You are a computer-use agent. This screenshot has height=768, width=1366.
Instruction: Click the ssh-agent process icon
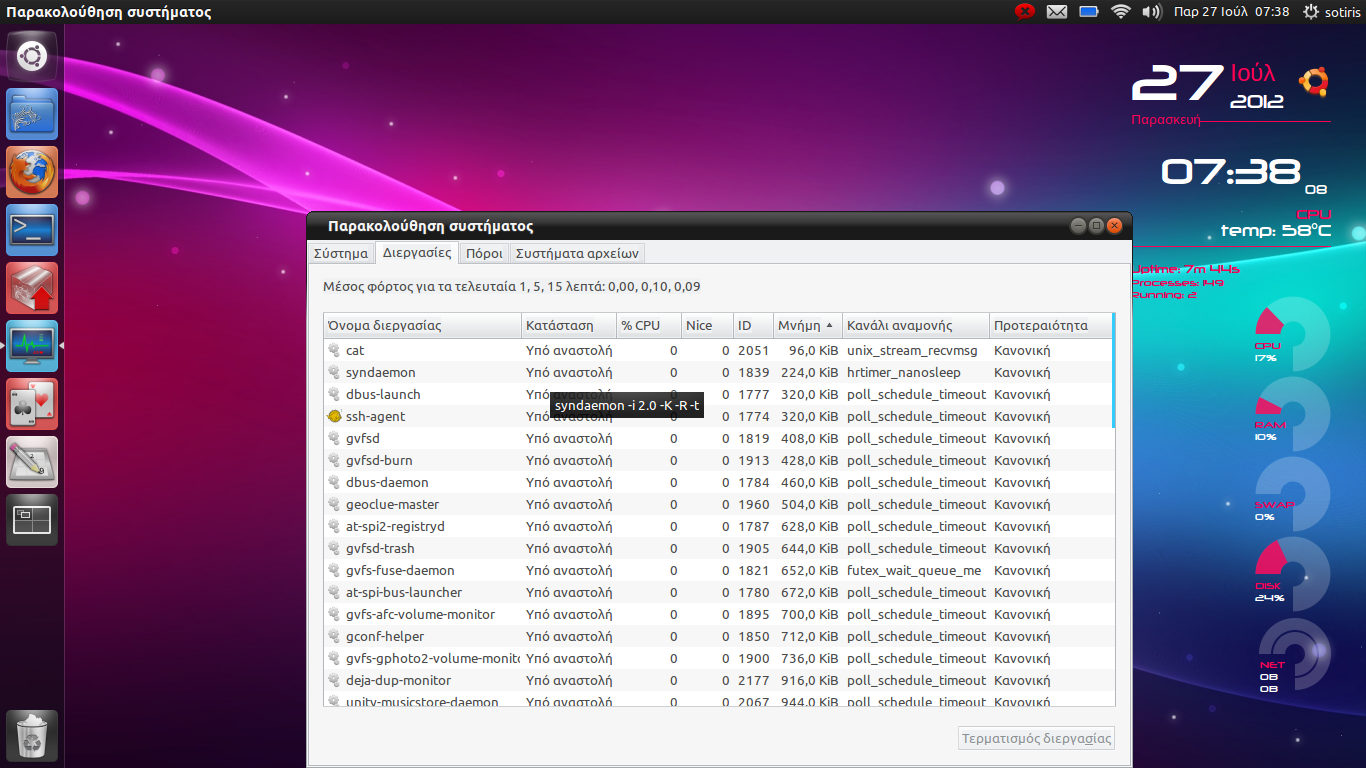(x=334, y=416)
